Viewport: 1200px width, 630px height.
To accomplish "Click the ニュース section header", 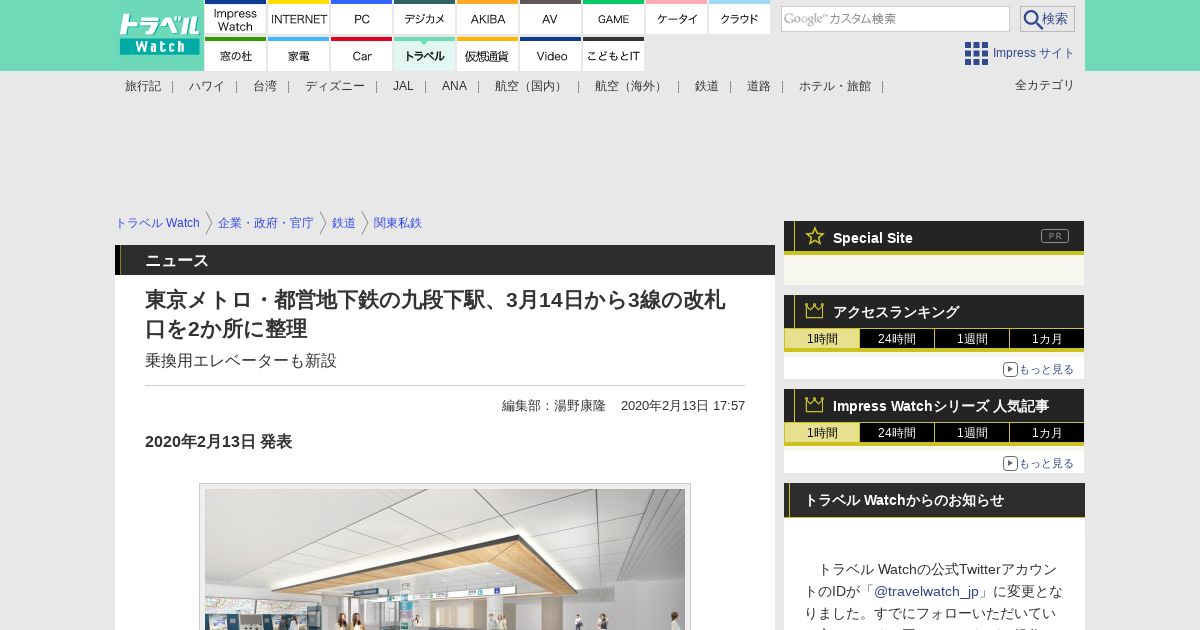I will pyautogui.click(x=445, y=260).
